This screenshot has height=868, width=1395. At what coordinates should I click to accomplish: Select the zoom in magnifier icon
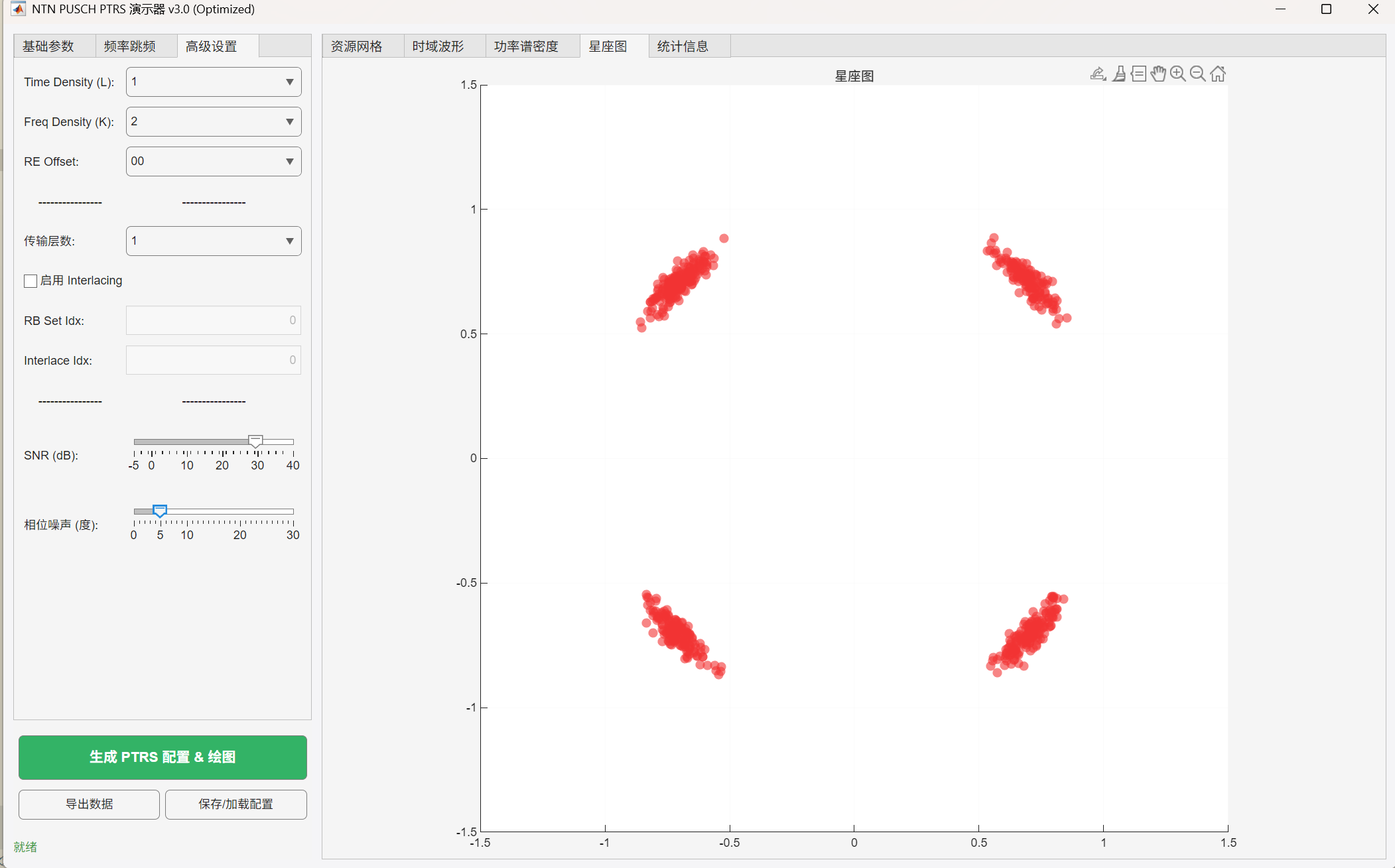1178,74
